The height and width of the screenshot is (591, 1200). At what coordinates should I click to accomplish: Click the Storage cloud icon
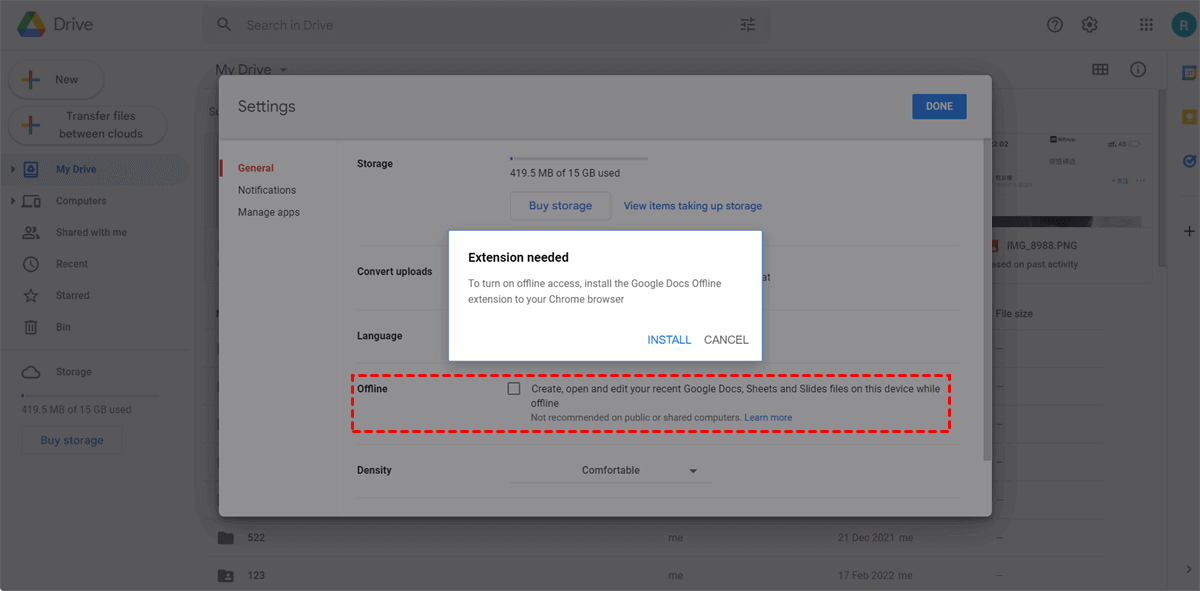(31, 372)
